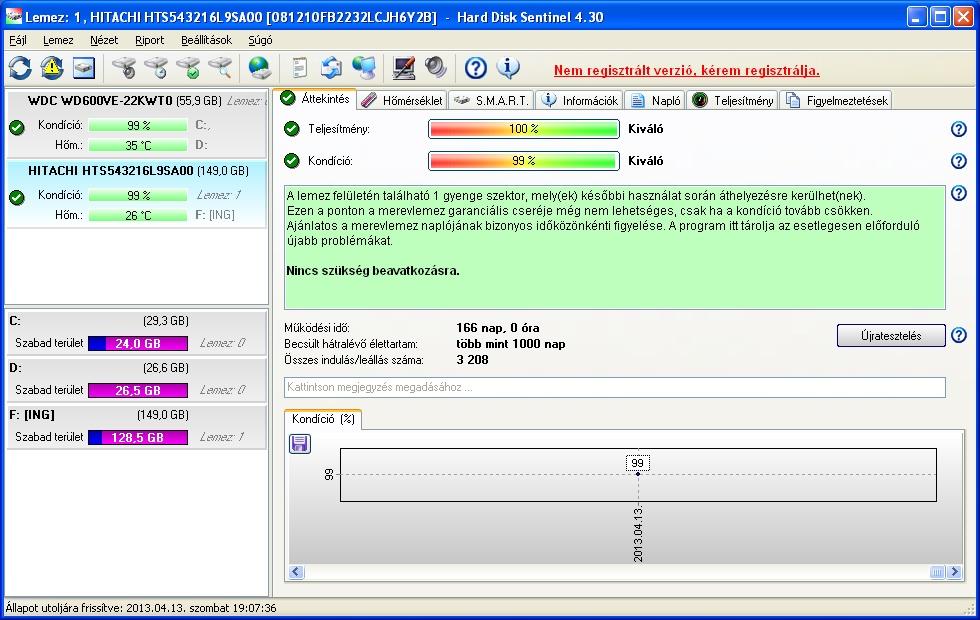This screenshot has height=620, width=980.
Task: Click the 'Nincs szükség beavatkozásra.' text
Action: (x=372, y=271)
